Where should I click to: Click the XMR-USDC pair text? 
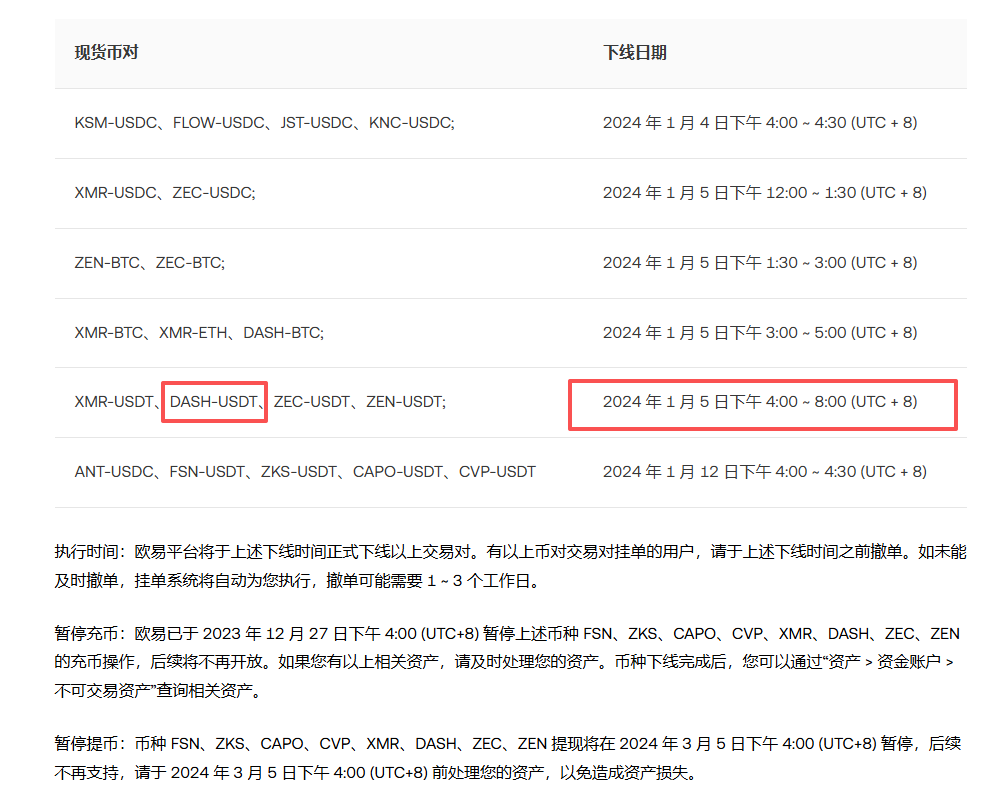pos(116,193)
